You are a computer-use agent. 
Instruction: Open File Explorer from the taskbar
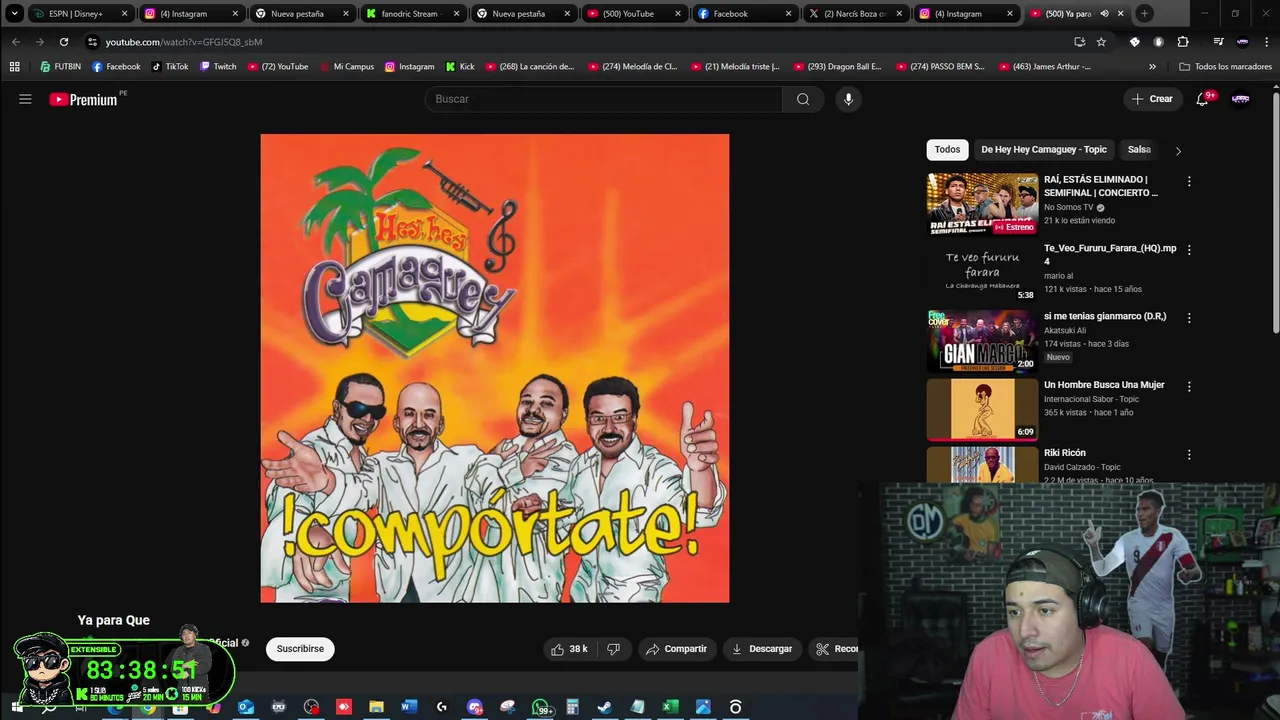click(376, 707)
